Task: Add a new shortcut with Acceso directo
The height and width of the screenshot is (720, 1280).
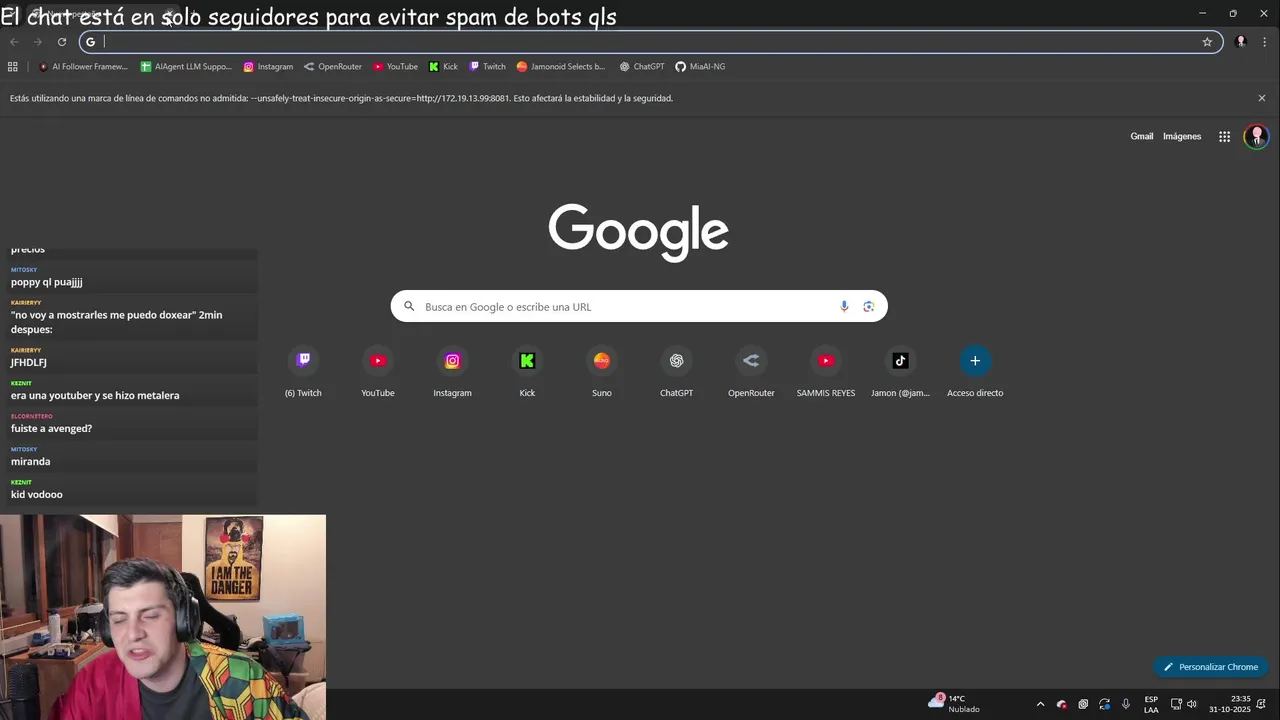Action: tap(975, 371)
